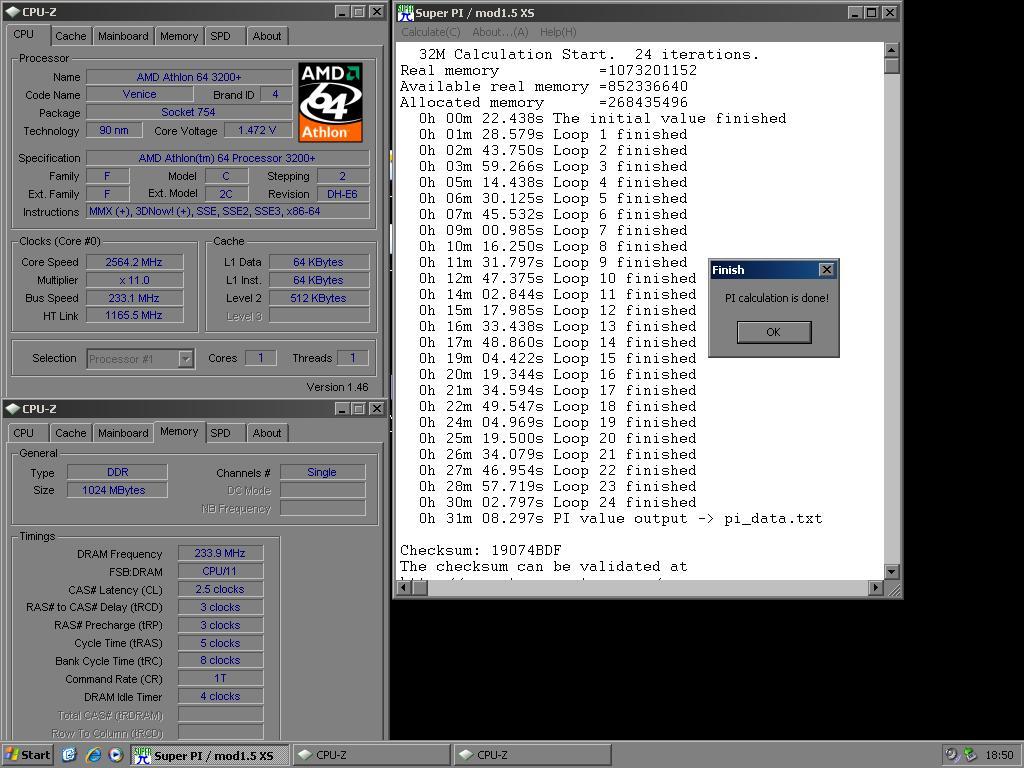
Task: Click the Multiplier value x 11.0
Action: (135, 280)
